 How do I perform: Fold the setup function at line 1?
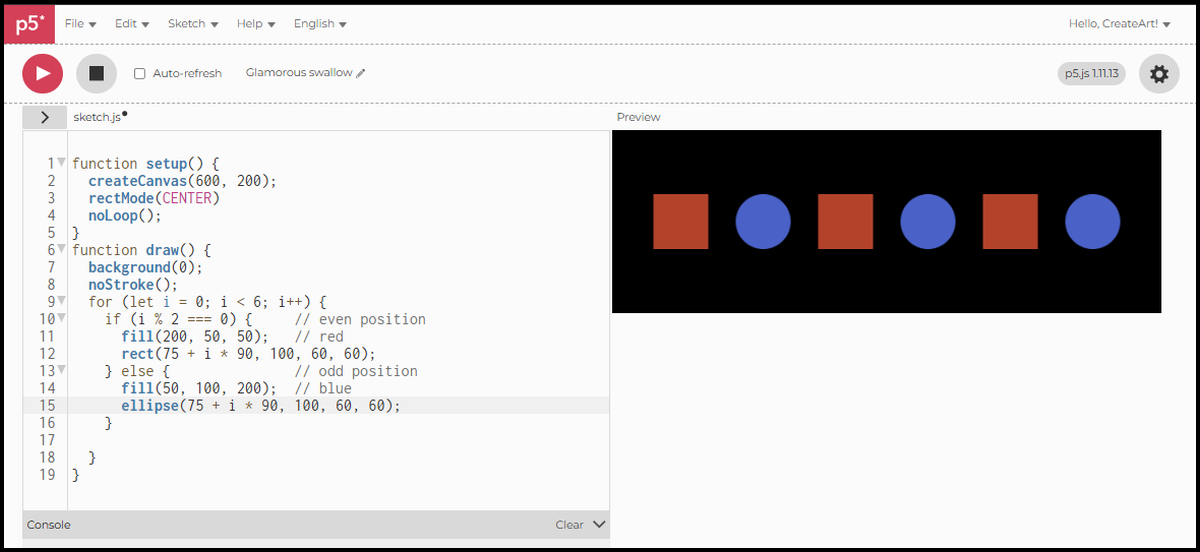pyautogui.click(x=61, y=163)
